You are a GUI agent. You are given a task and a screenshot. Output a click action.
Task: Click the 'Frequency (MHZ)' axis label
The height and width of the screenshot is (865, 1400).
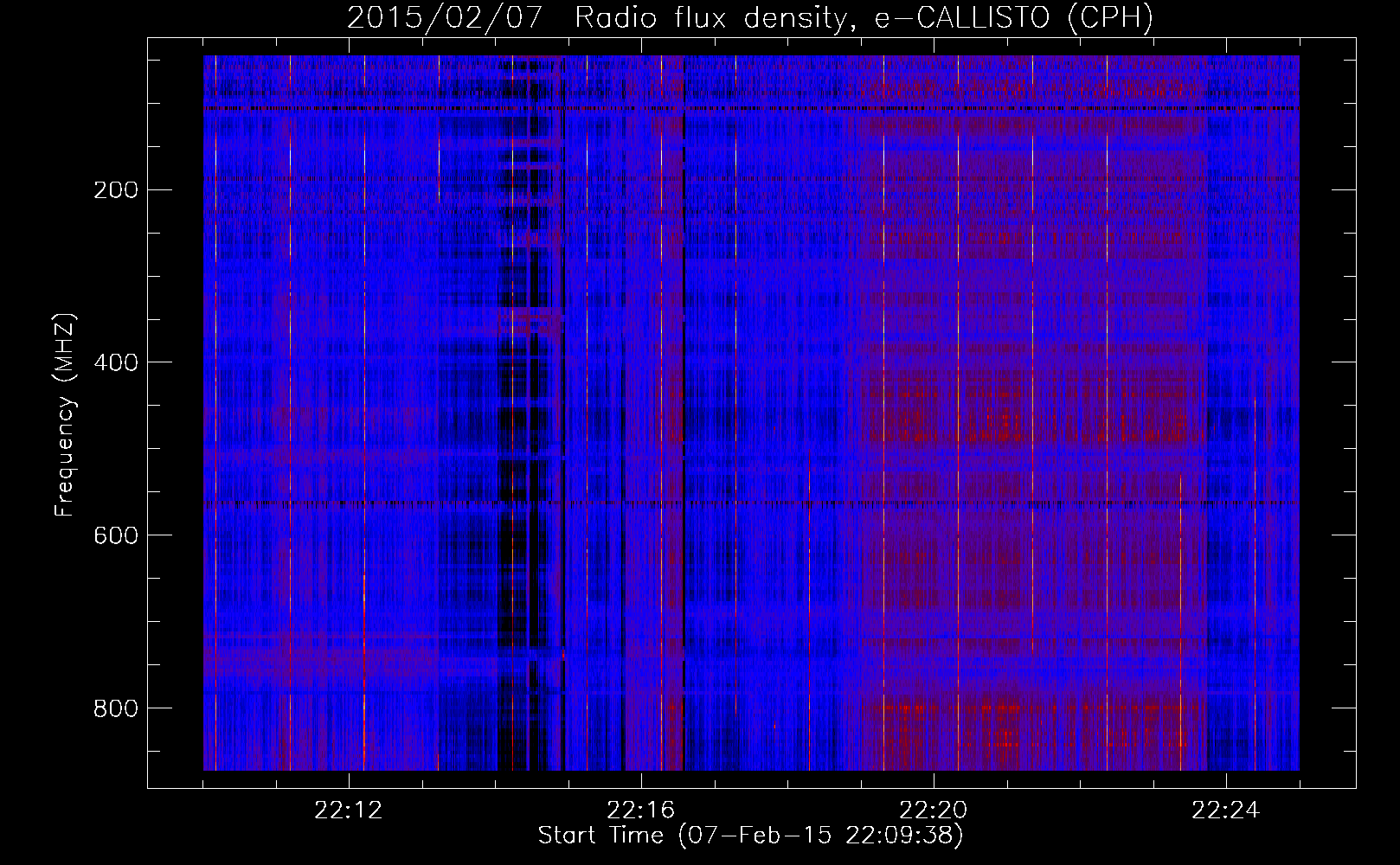point(65,415)
